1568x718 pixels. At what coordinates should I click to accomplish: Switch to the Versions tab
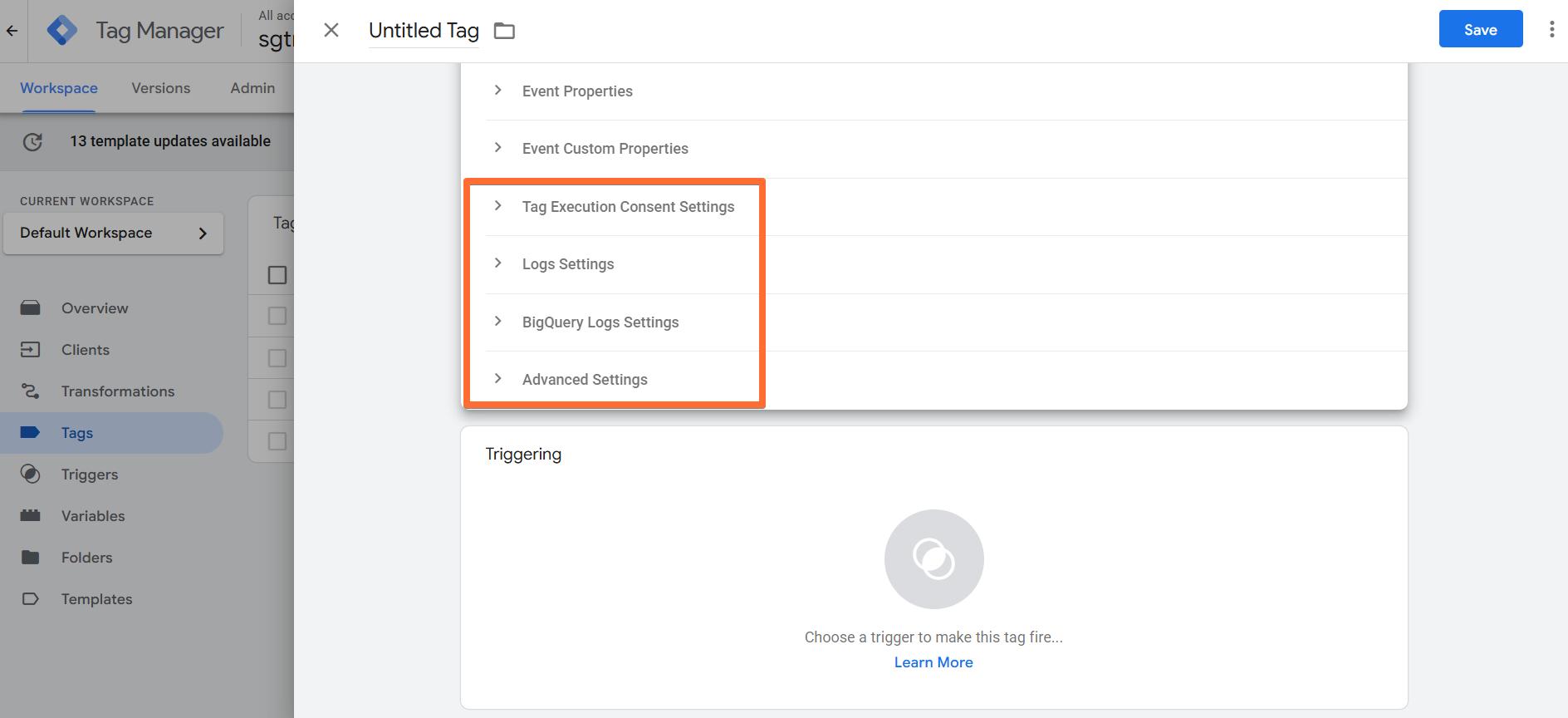pyautogui.click(x=161, y=88)
